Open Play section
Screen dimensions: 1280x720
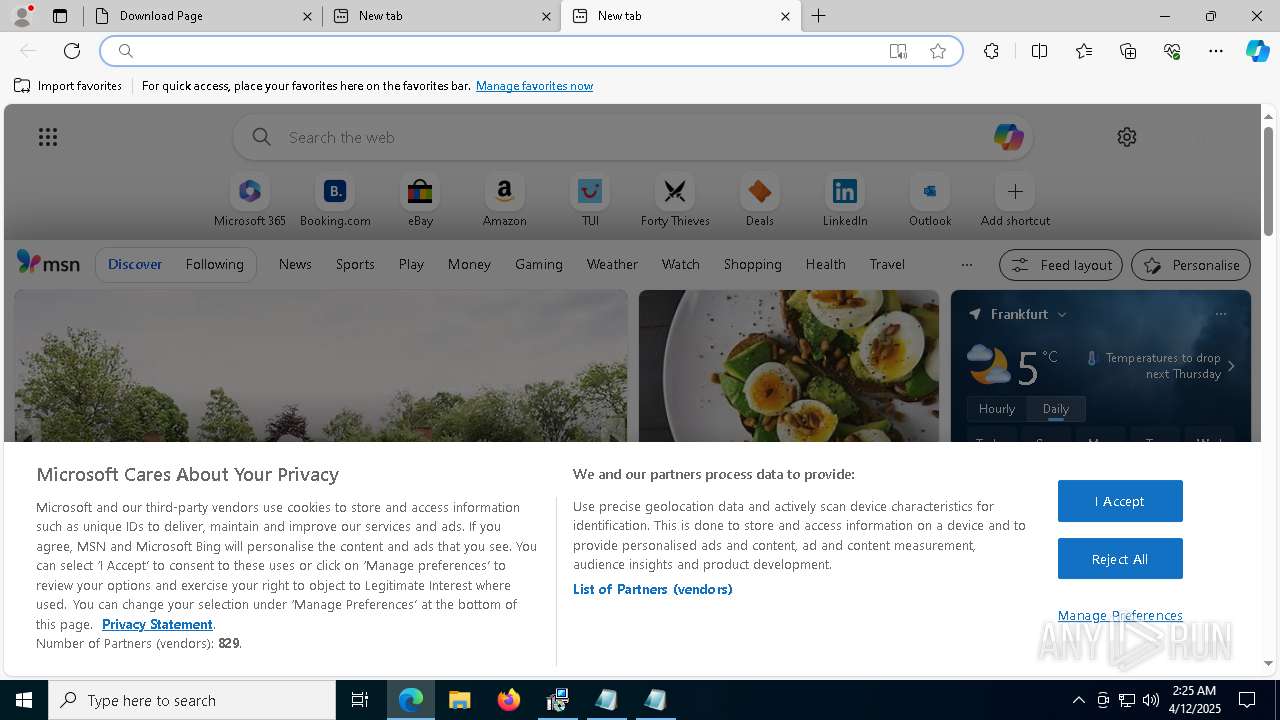click(411, 264)
